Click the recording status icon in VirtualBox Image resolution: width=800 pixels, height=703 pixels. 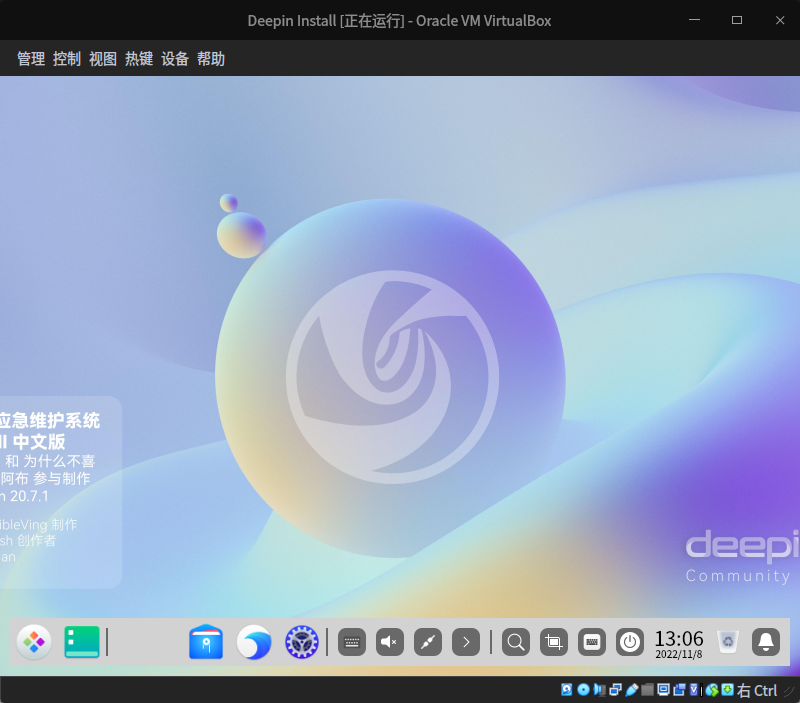pyautogui.click(x=679, y=690)
